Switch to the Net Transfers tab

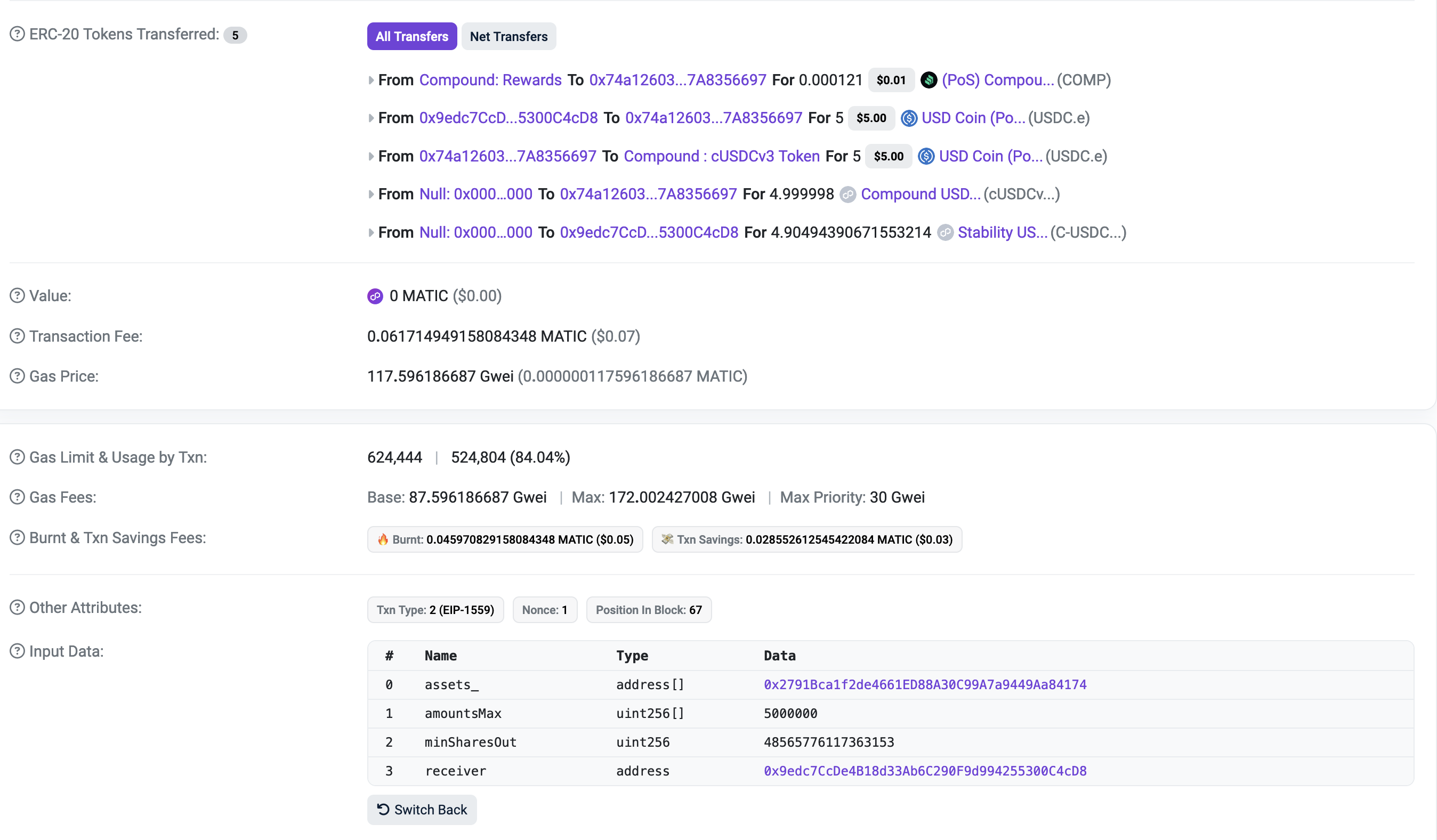(508, 36)
